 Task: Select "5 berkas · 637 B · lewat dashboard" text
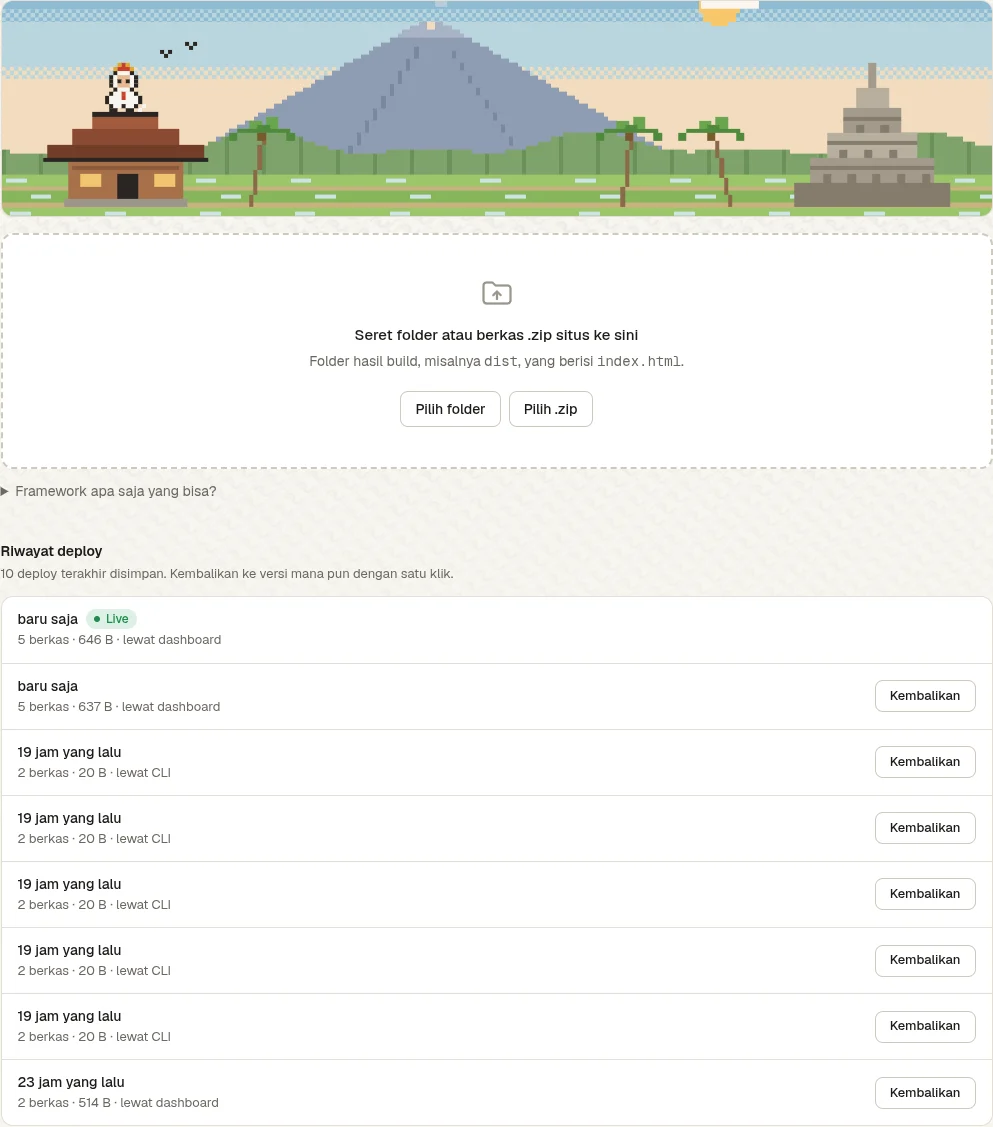tap(119, 707)
